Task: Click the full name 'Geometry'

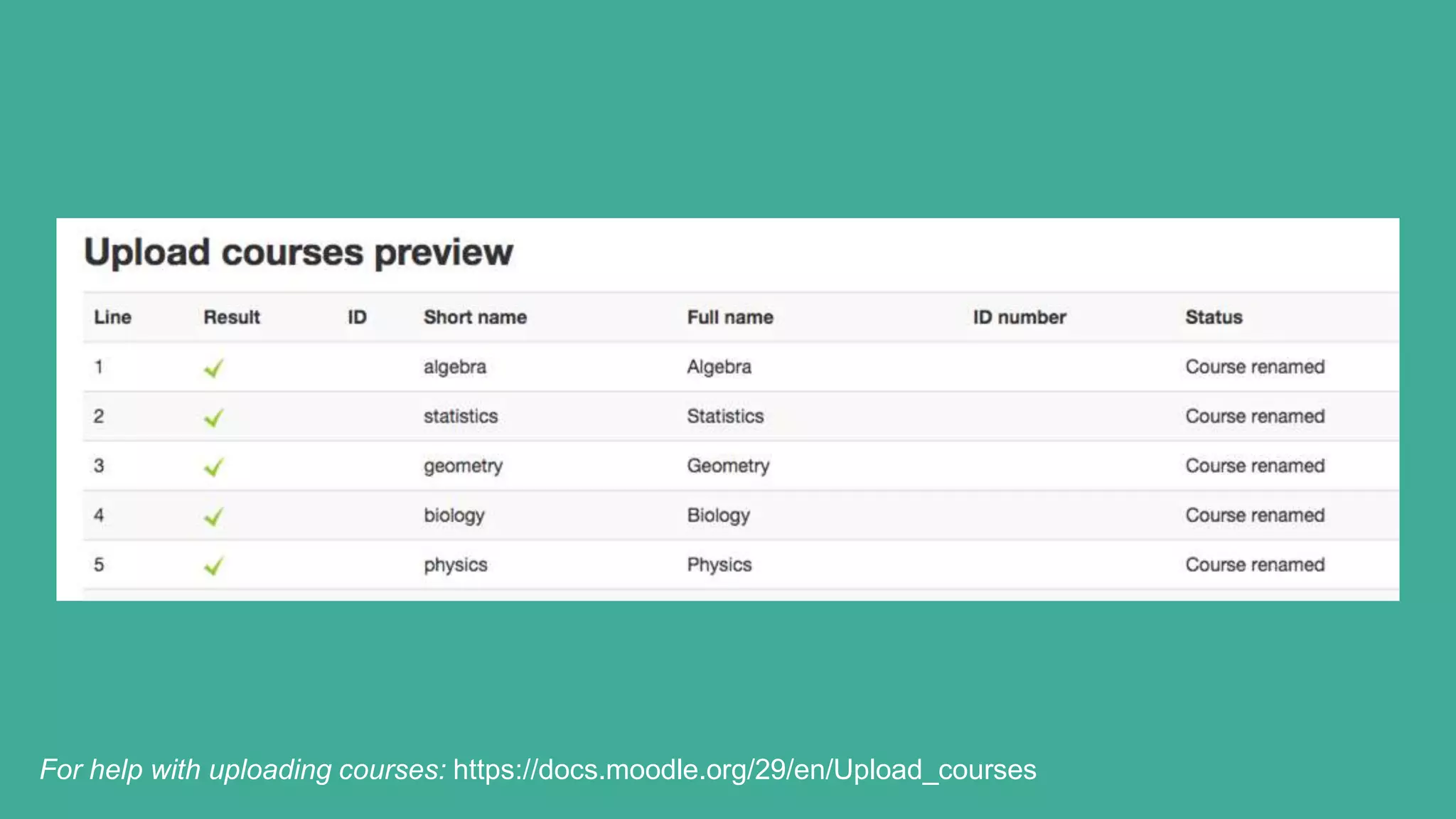Action: [x=728, y=467]
